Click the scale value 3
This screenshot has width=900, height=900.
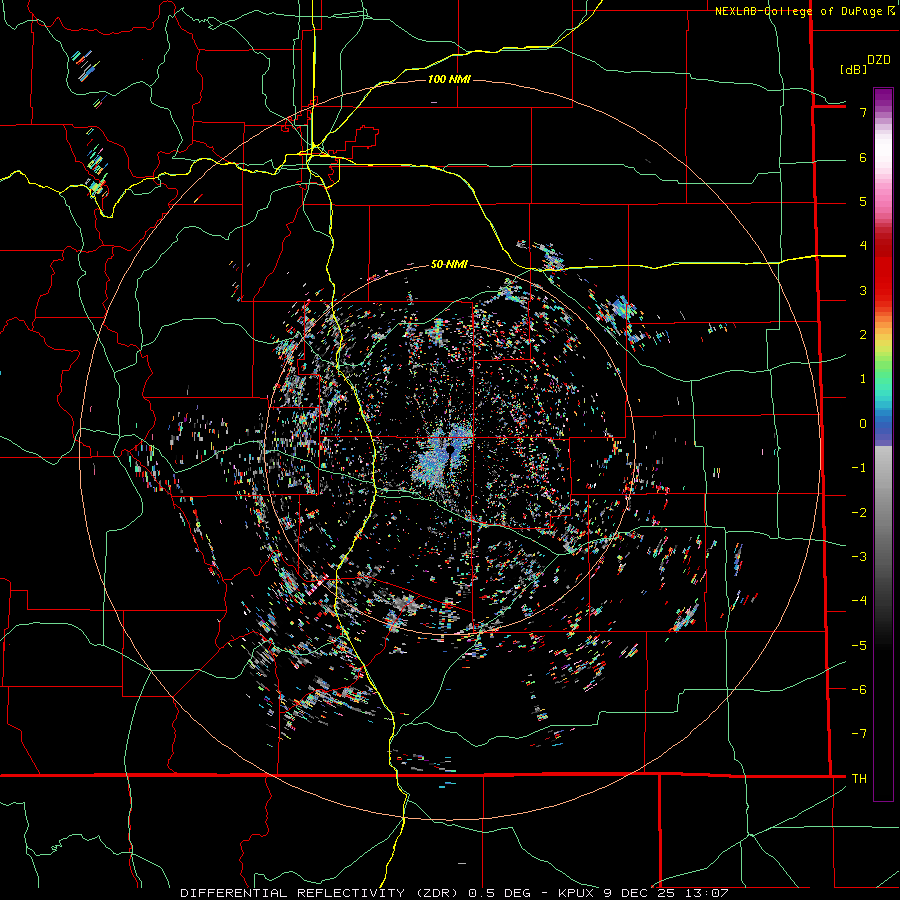tap(863, 290)
